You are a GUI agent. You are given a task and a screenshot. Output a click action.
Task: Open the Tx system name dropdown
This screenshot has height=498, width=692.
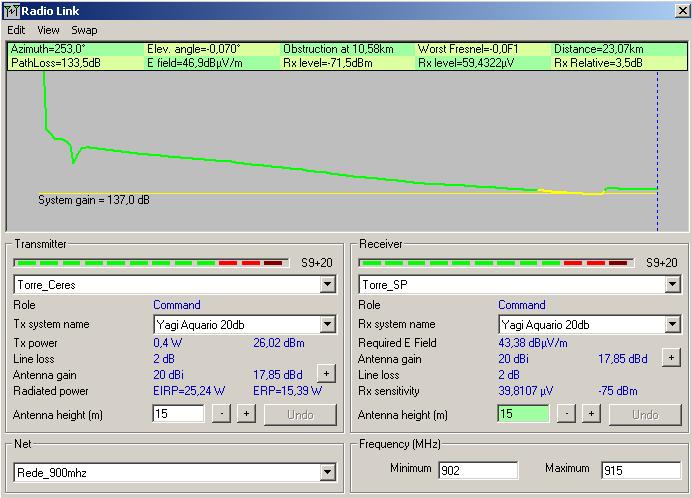327,325
